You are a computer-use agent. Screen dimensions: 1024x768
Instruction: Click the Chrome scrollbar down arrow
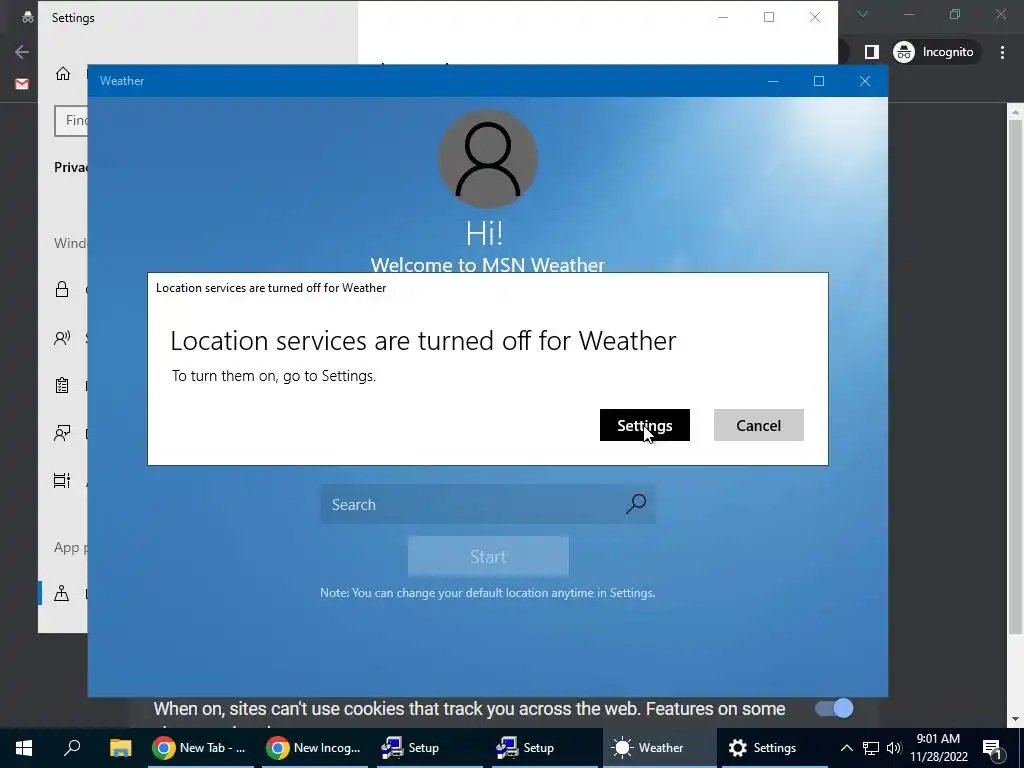pyautogui.click(x=1015, y=720)
